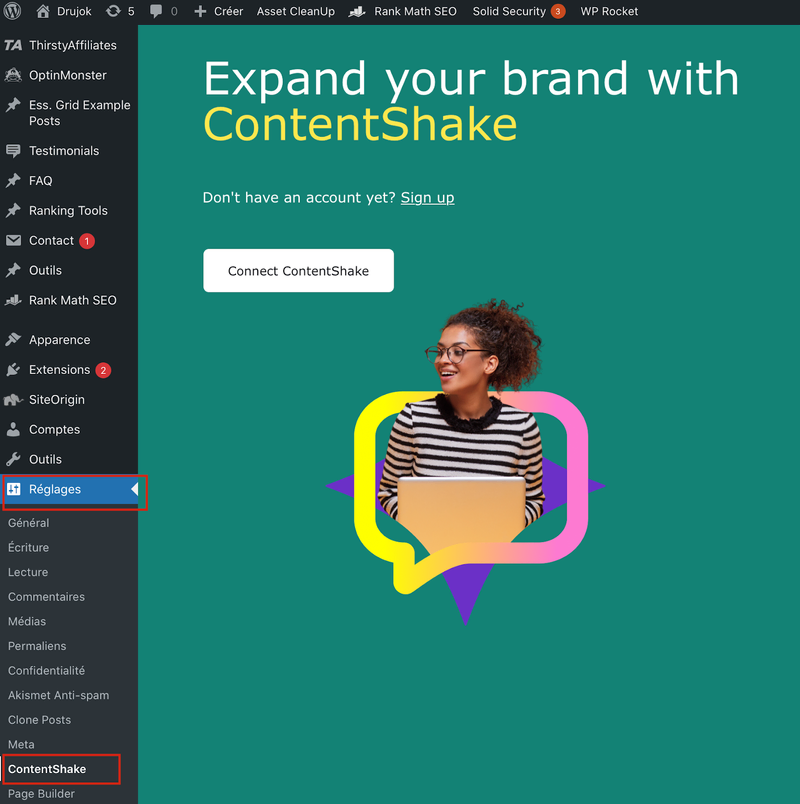Open Confidentialité settings submenu
Screen dimensions: 800x804
[47, 671]
